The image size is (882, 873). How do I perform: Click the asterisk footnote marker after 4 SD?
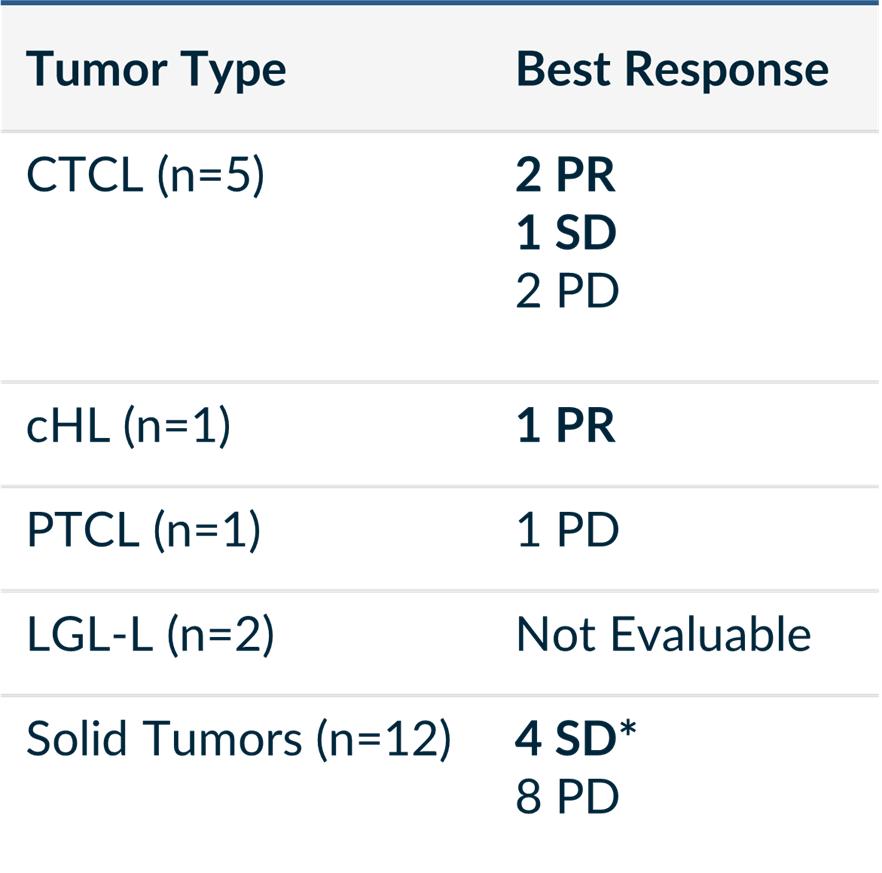[628, 733]
